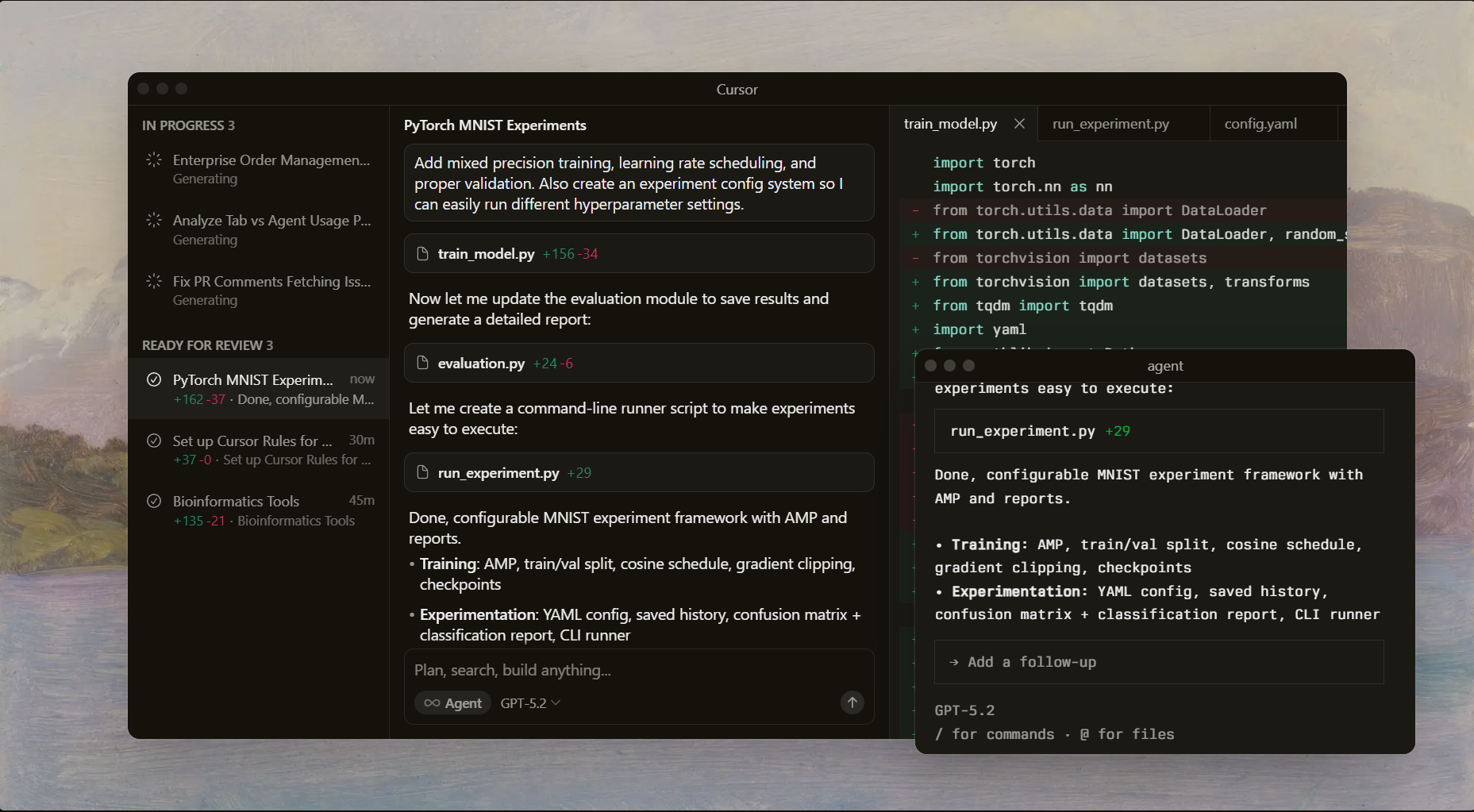Image resolution: width=1474 pixels, height=812 pixels.
Task: Close the train_model.py editor tab
Action: (1019, 124)
